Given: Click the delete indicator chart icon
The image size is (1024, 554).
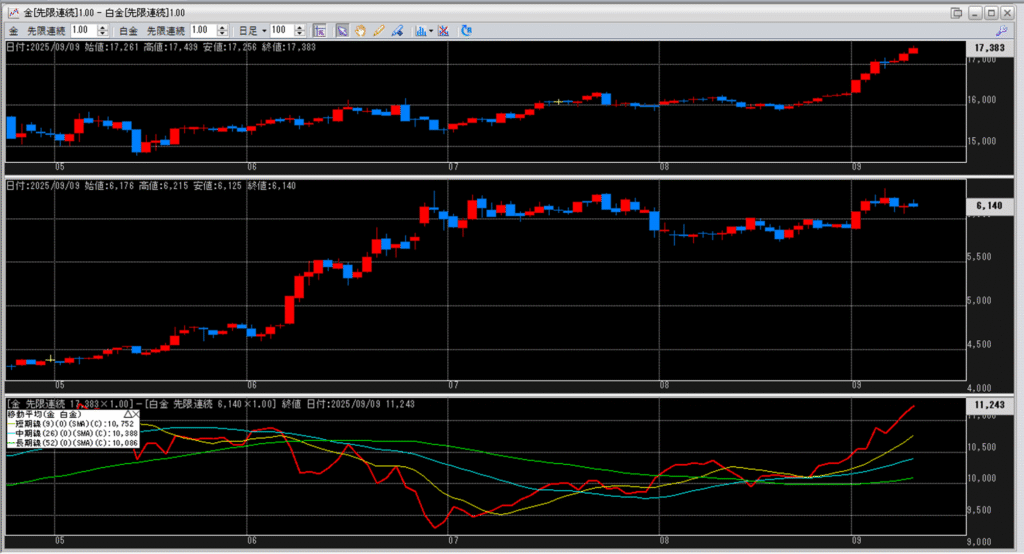Looking at the screenshot, I should (x=444, y=31).
